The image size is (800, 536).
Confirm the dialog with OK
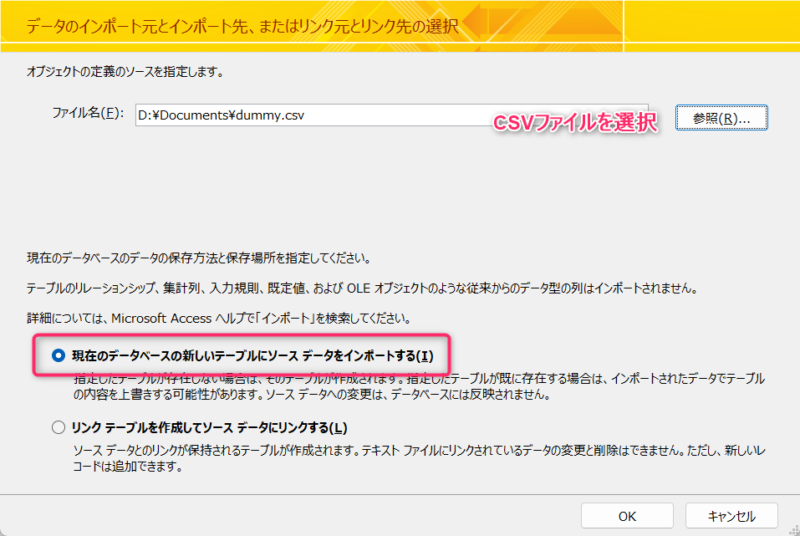[x=627, y=516]
